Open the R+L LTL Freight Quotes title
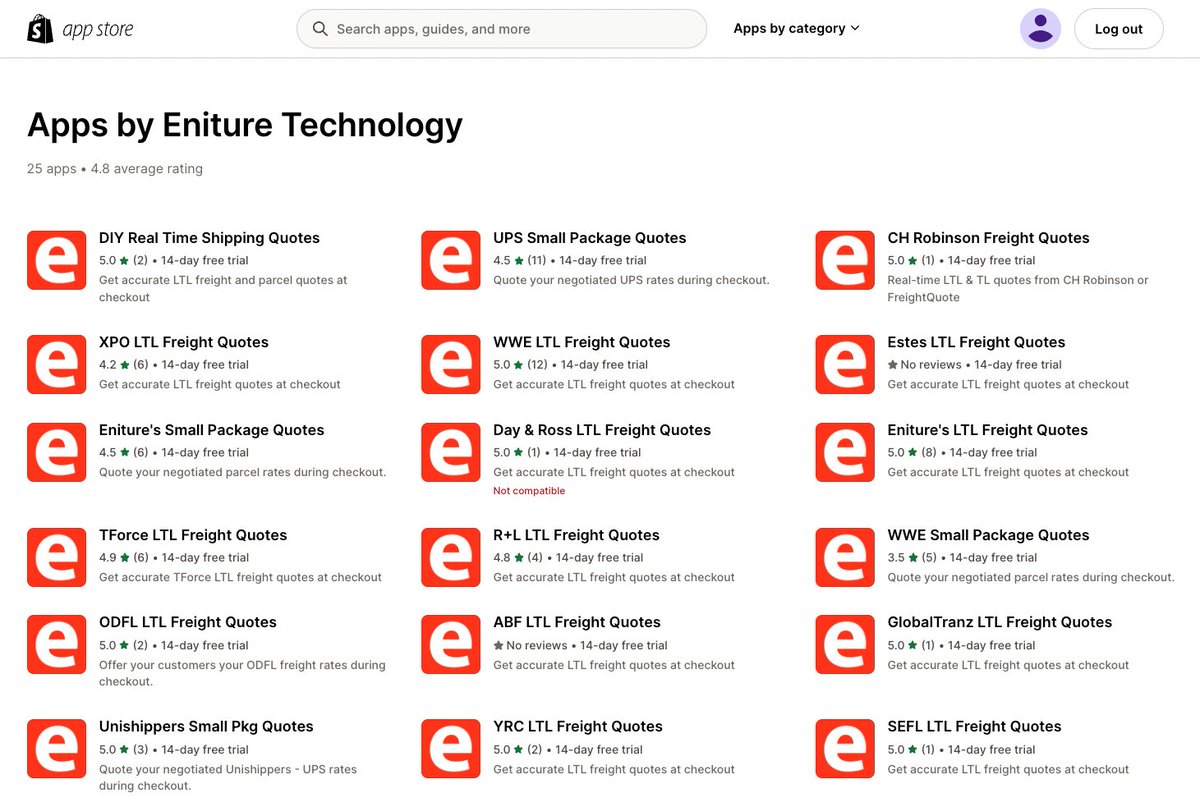This screenshot has height=807, width=1200. 576,535
